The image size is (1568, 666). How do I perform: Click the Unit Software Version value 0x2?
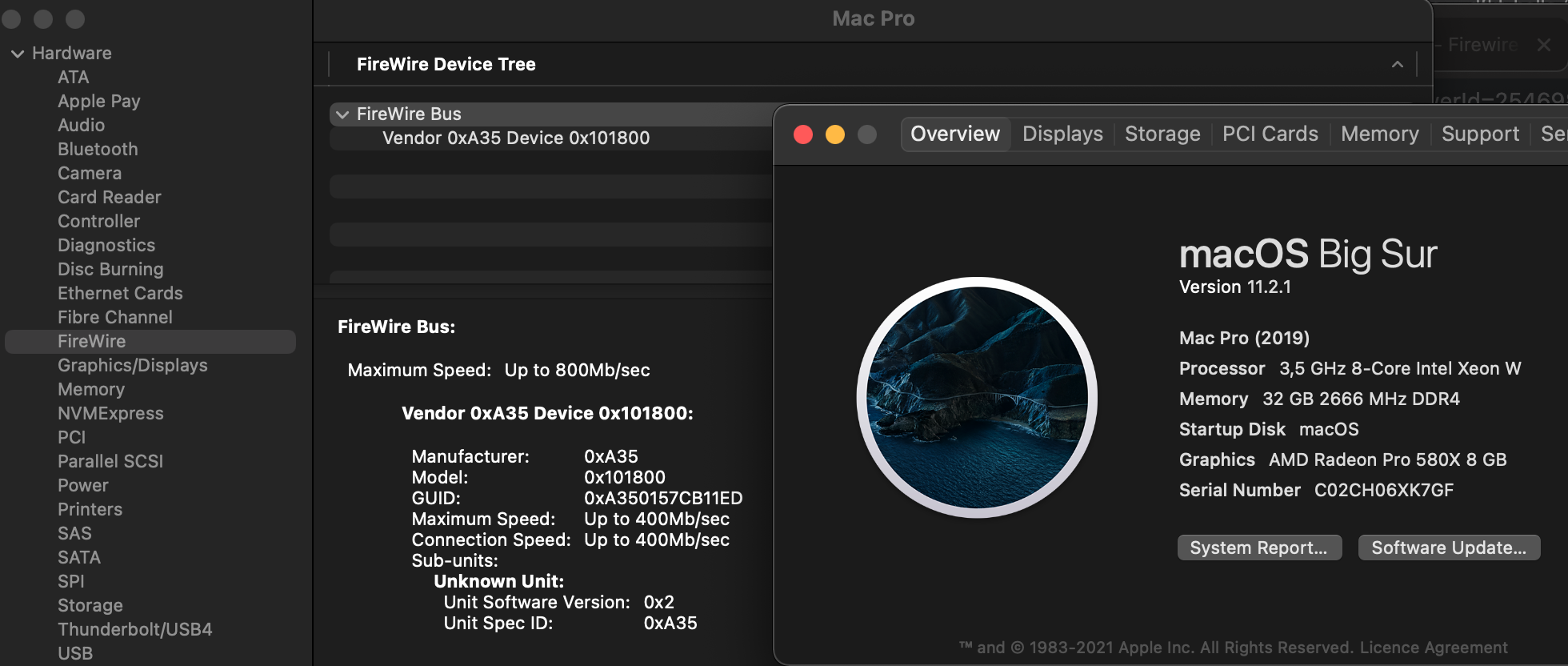[x=659, y=603]
